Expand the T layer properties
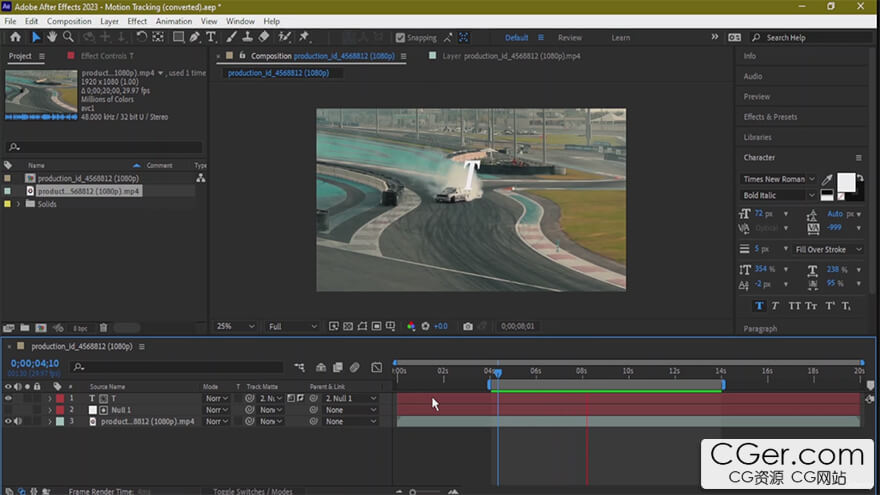 click(x=49, y=398)
